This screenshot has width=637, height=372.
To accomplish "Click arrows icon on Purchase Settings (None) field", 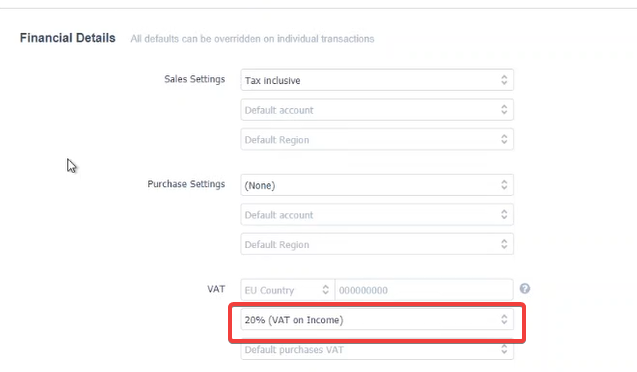I will [x=504, y=185].
